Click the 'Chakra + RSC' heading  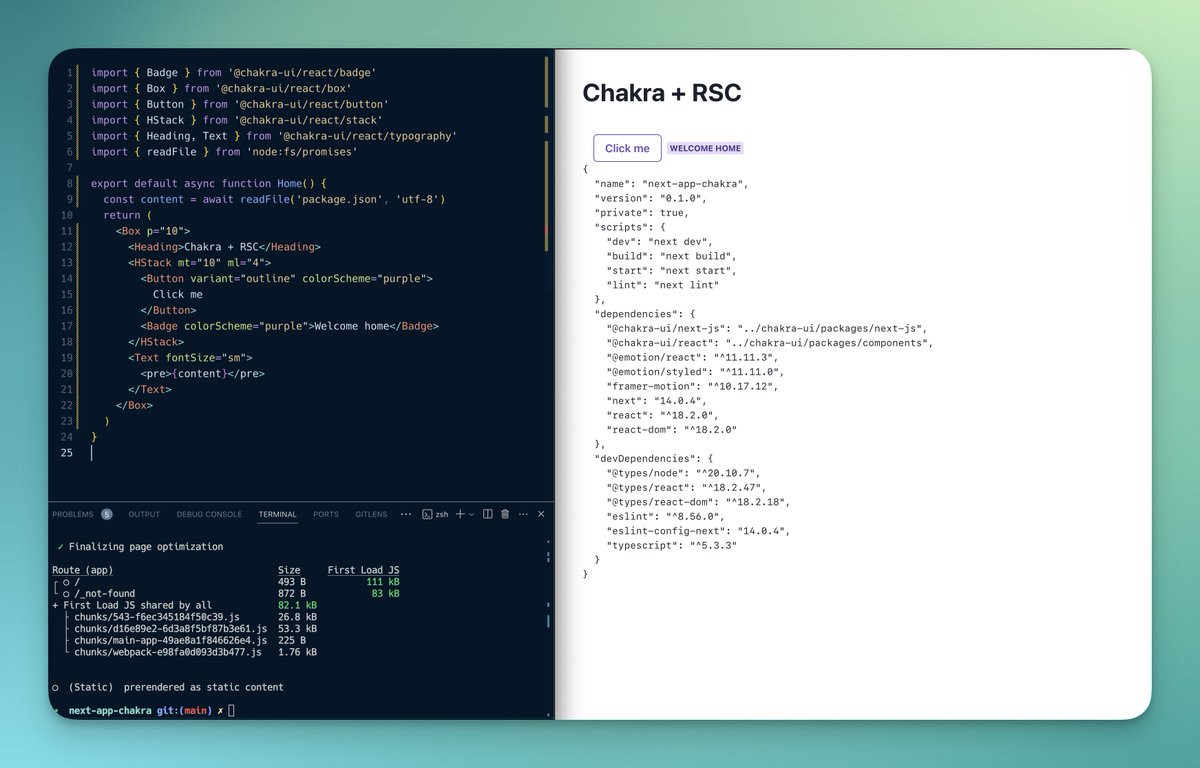point(662,93)
